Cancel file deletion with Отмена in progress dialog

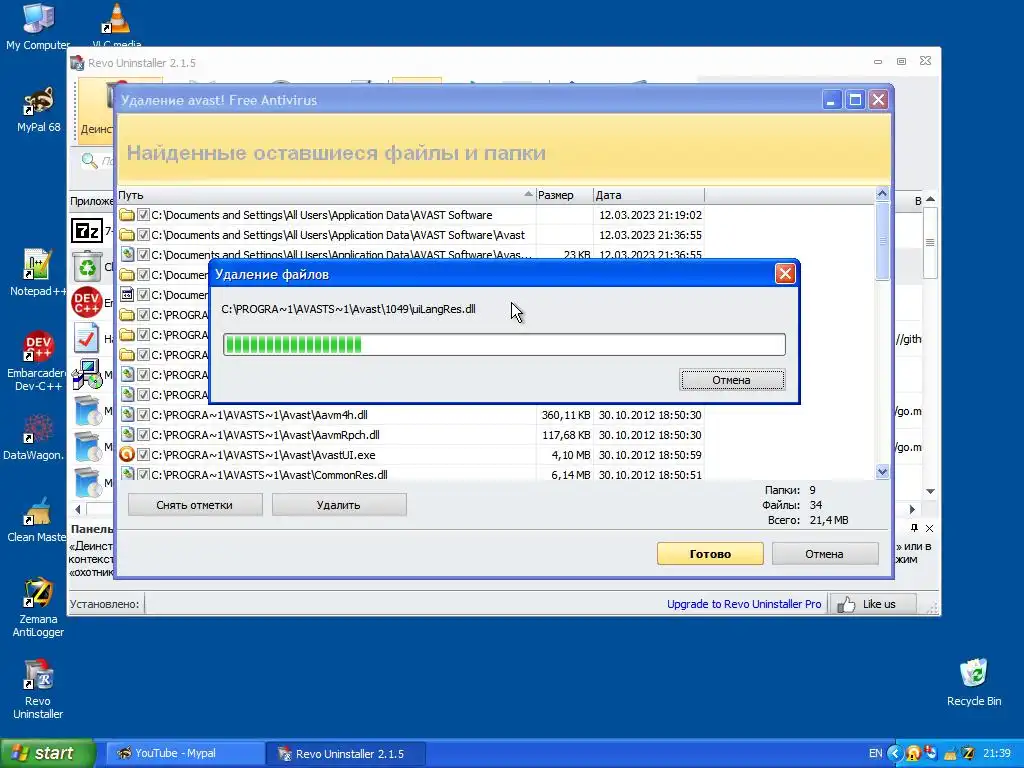pyautogui.click(x=732, y=380)
